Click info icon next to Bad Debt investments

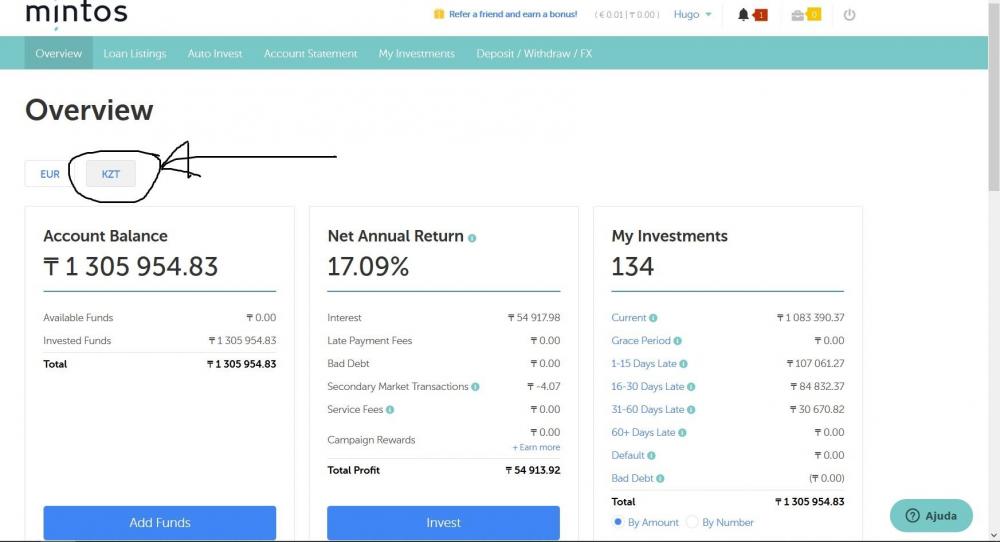click(661, 479)
